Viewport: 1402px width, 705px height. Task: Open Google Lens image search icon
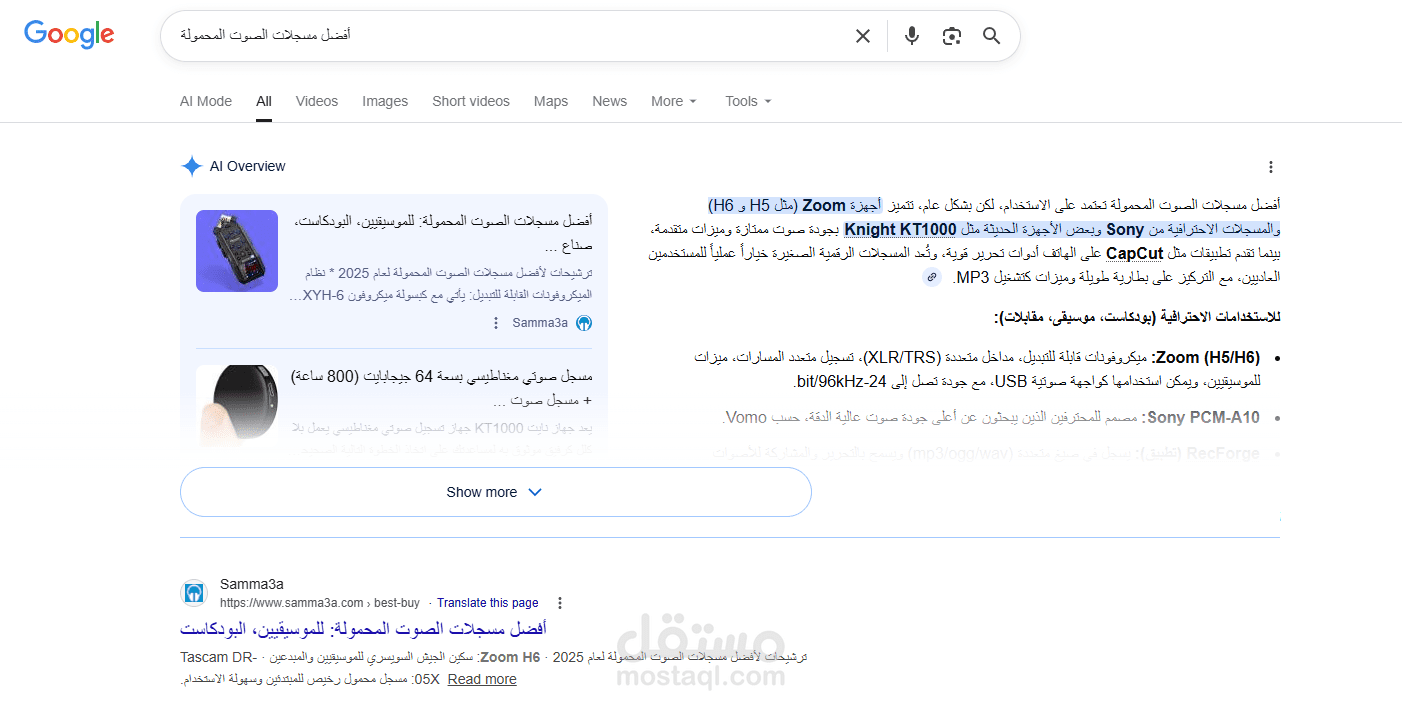[951, 36]
